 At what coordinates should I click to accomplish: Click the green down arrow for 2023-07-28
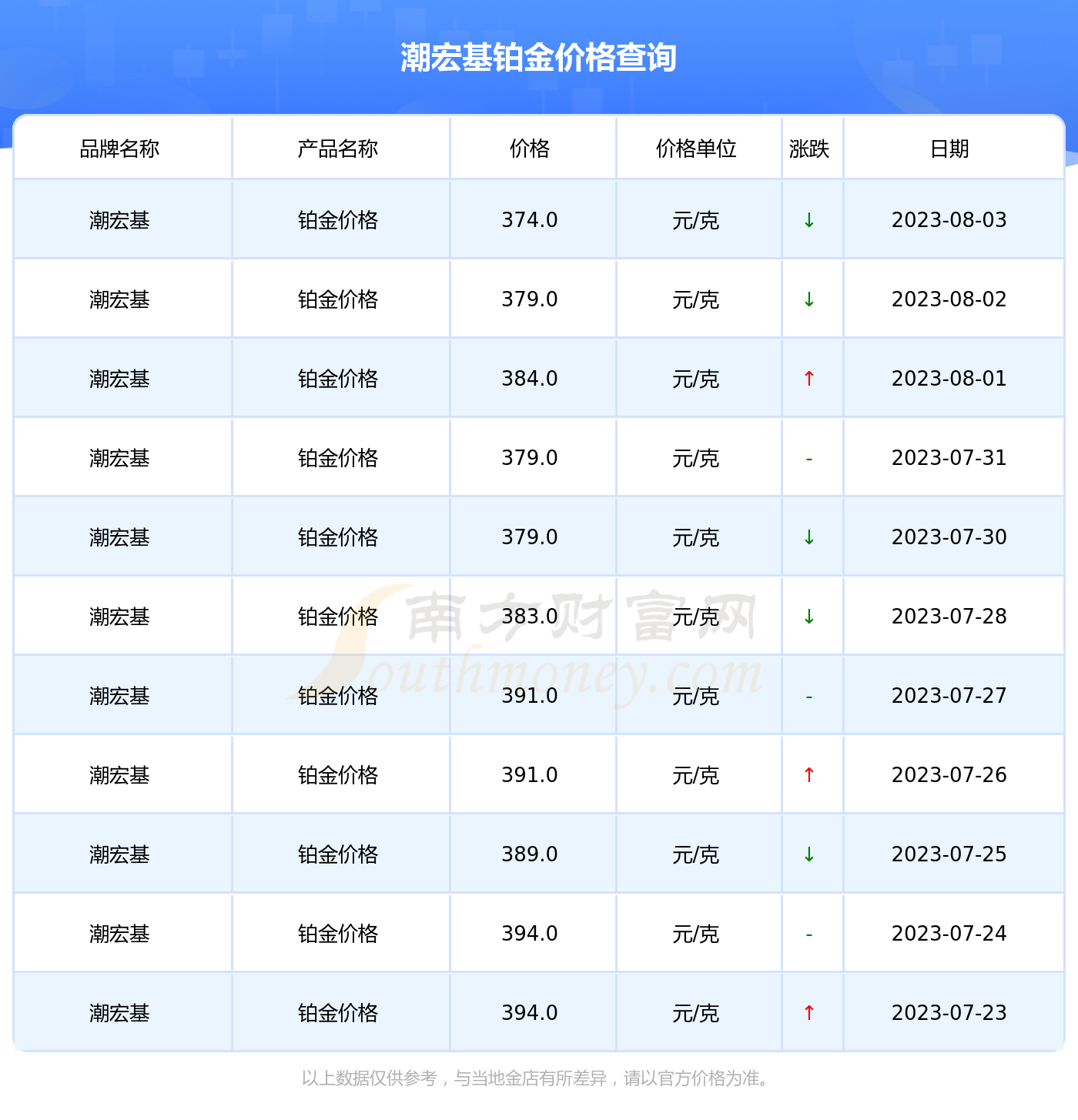tap(809, 617)
